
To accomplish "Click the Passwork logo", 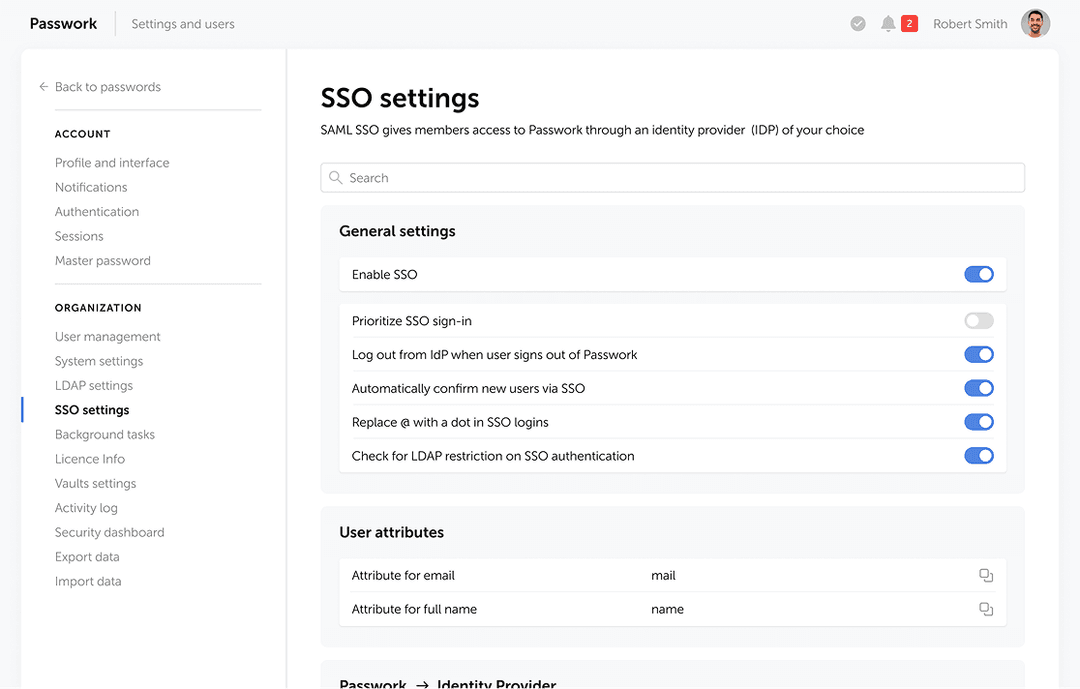I will (x=63, y=23).
